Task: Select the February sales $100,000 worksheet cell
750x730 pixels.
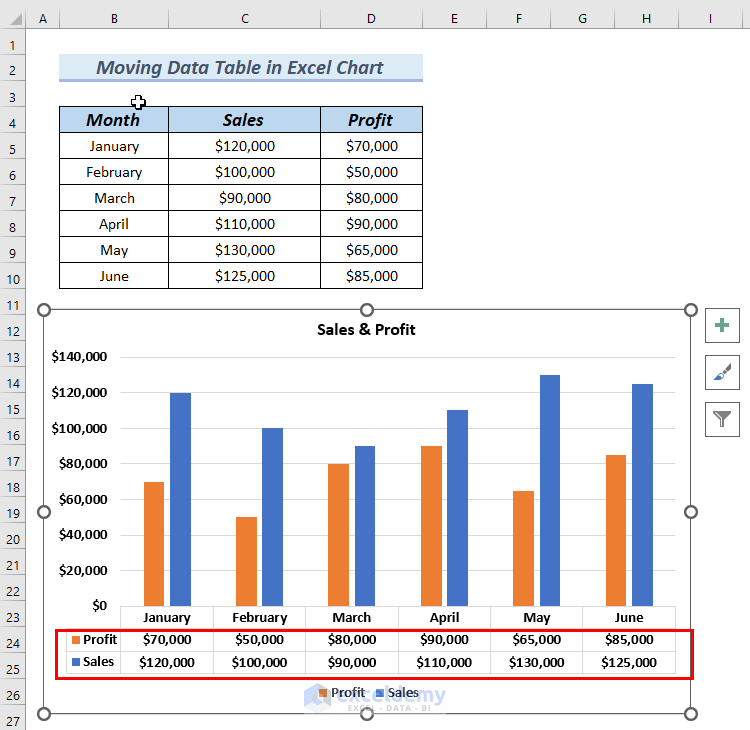Action: (x=244, y=172)
